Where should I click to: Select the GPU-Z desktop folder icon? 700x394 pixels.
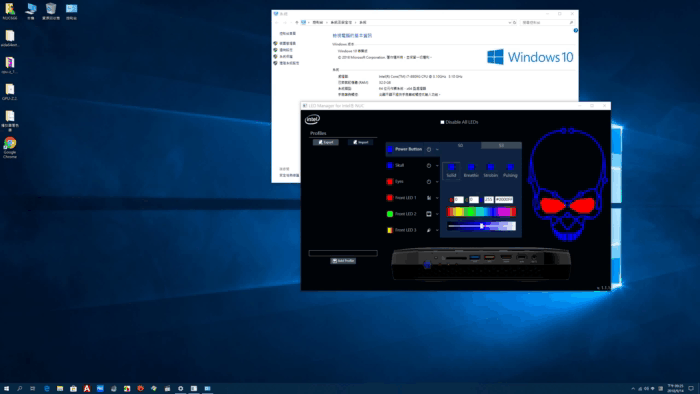(x=10, y=92)
